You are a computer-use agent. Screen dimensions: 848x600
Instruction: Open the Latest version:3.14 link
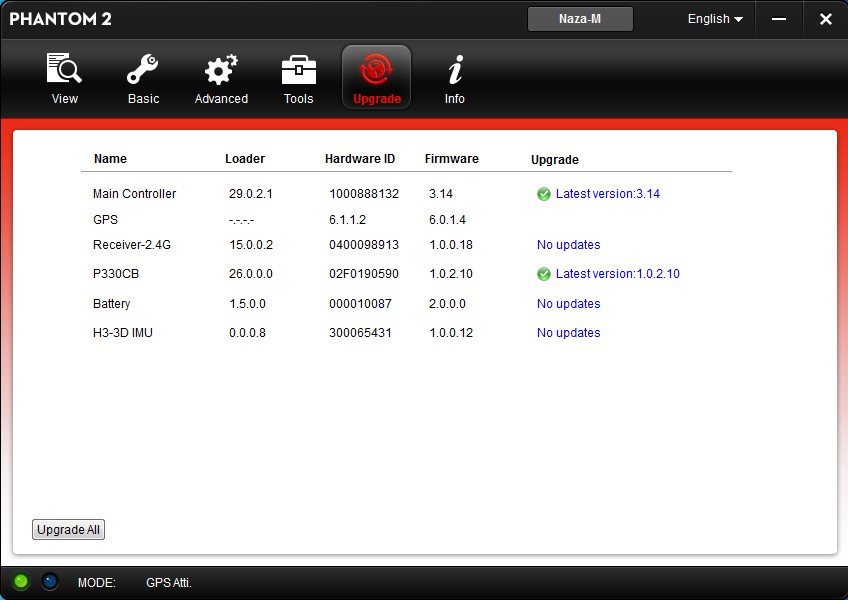coord(607,194)
